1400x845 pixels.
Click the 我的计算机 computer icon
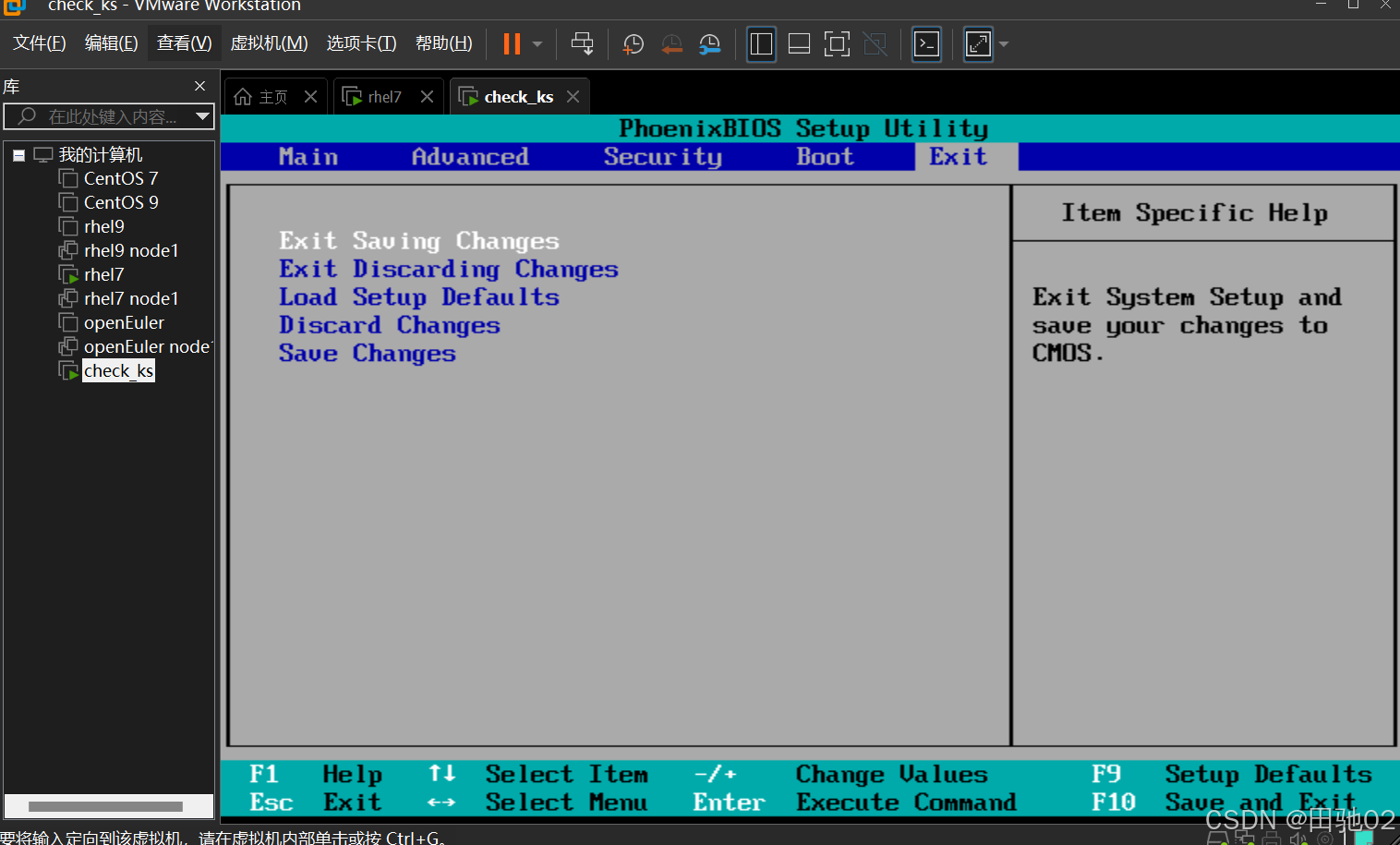coord(43,154)
